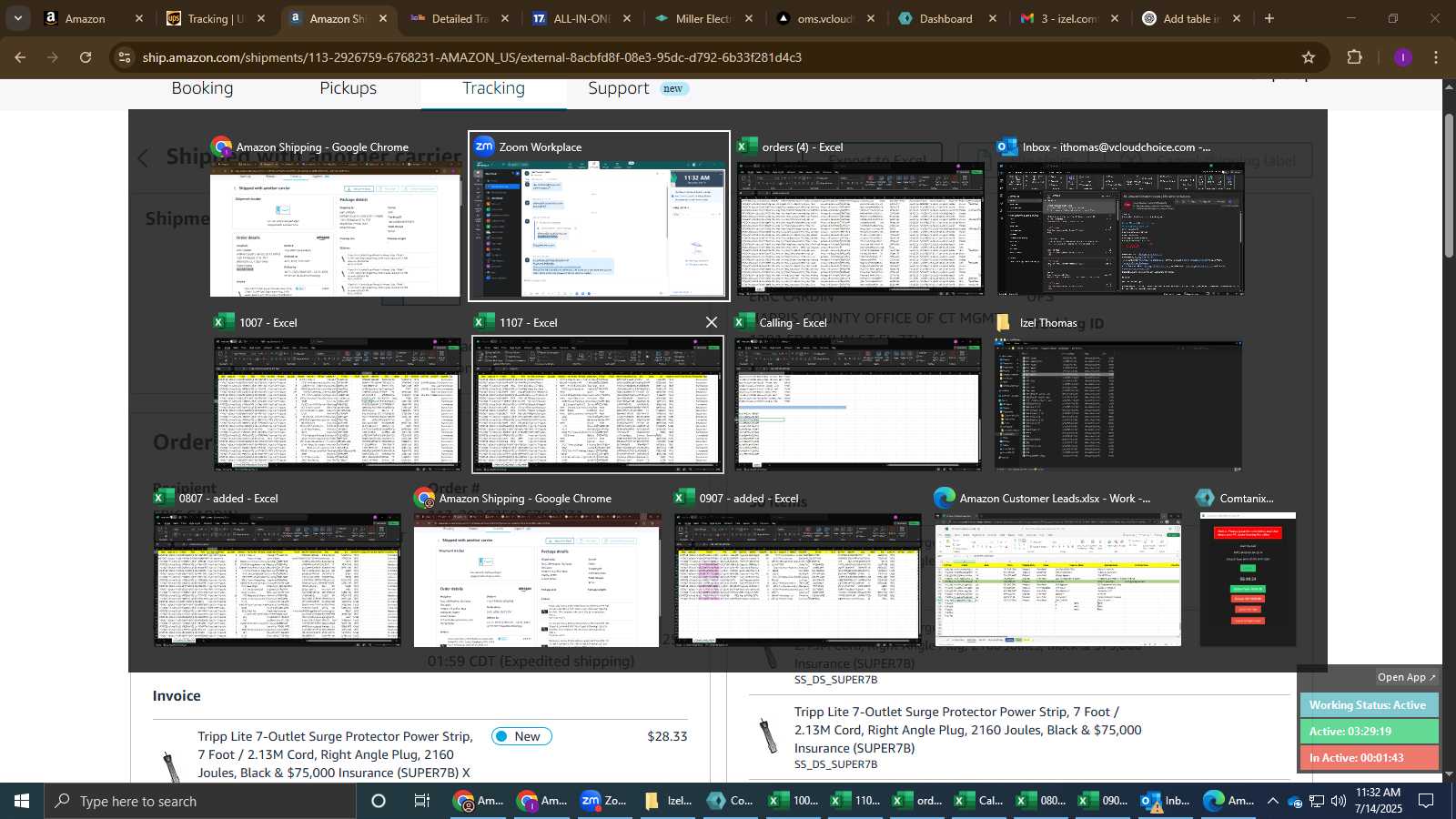This screenshot has height=819, width=1456.
Task: Open the Tracking tab on Amazon Shipping
Action: click(x=493, y=88)
